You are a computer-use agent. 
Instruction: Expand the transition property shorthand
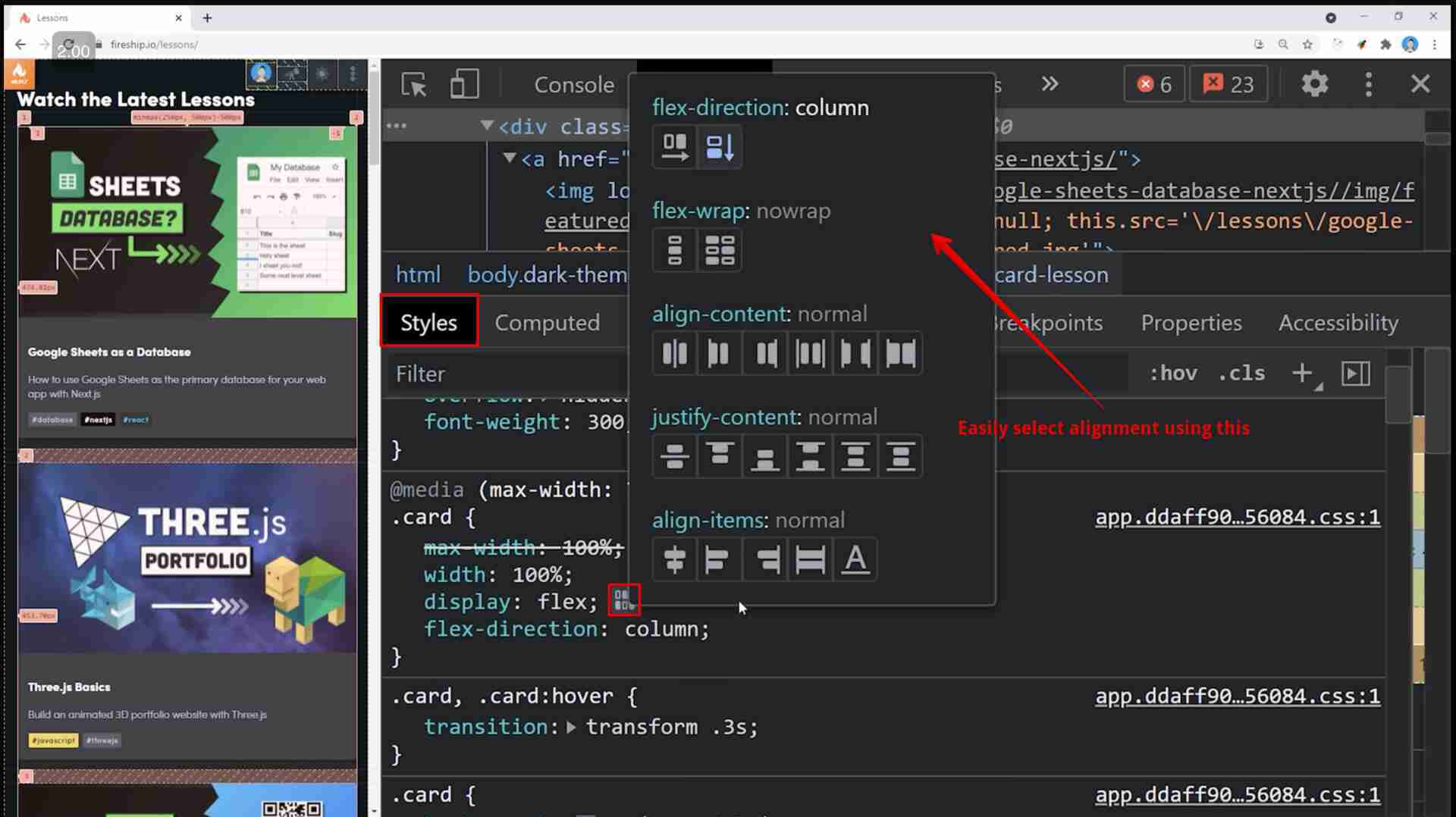(x=571, y=727)
